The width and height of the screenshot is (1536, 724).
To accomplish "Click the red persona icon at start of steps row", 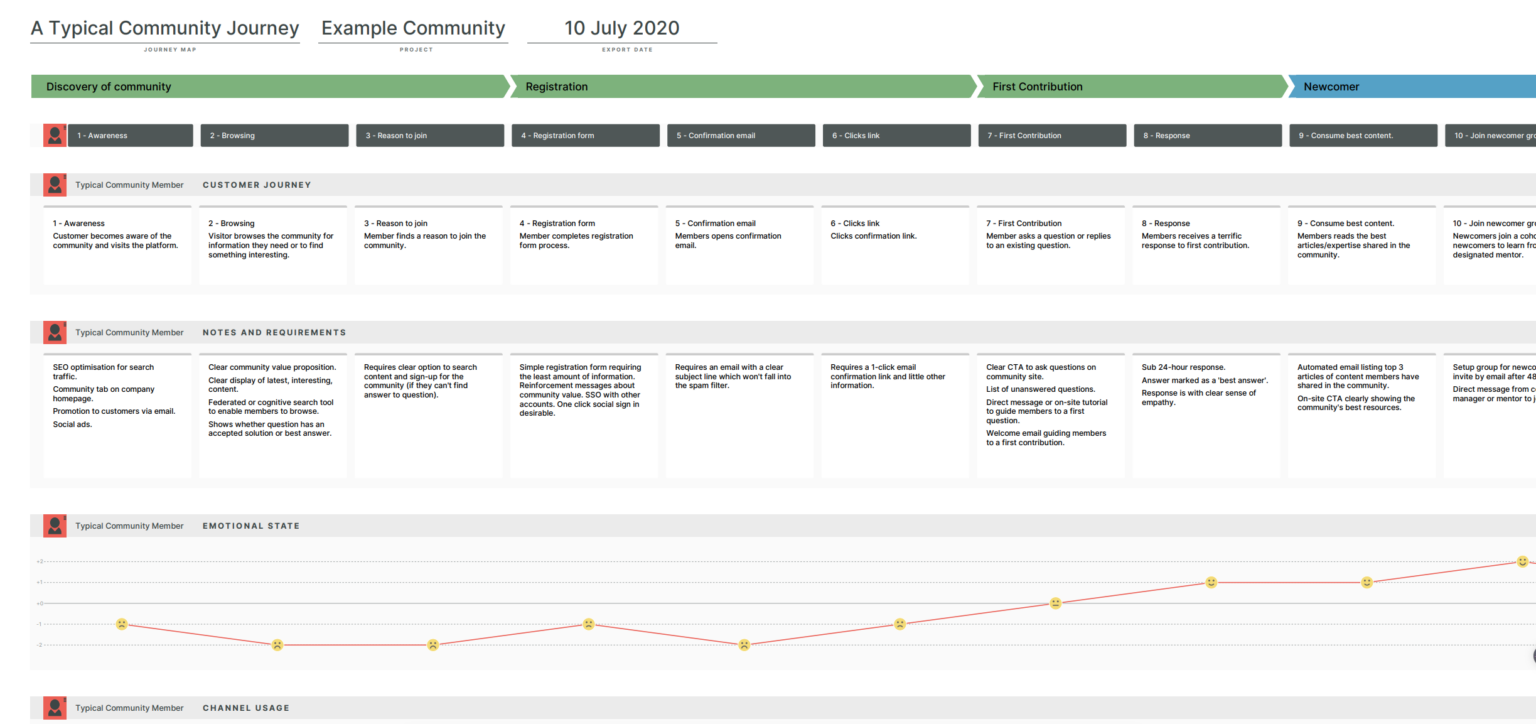I will point(54,135).
